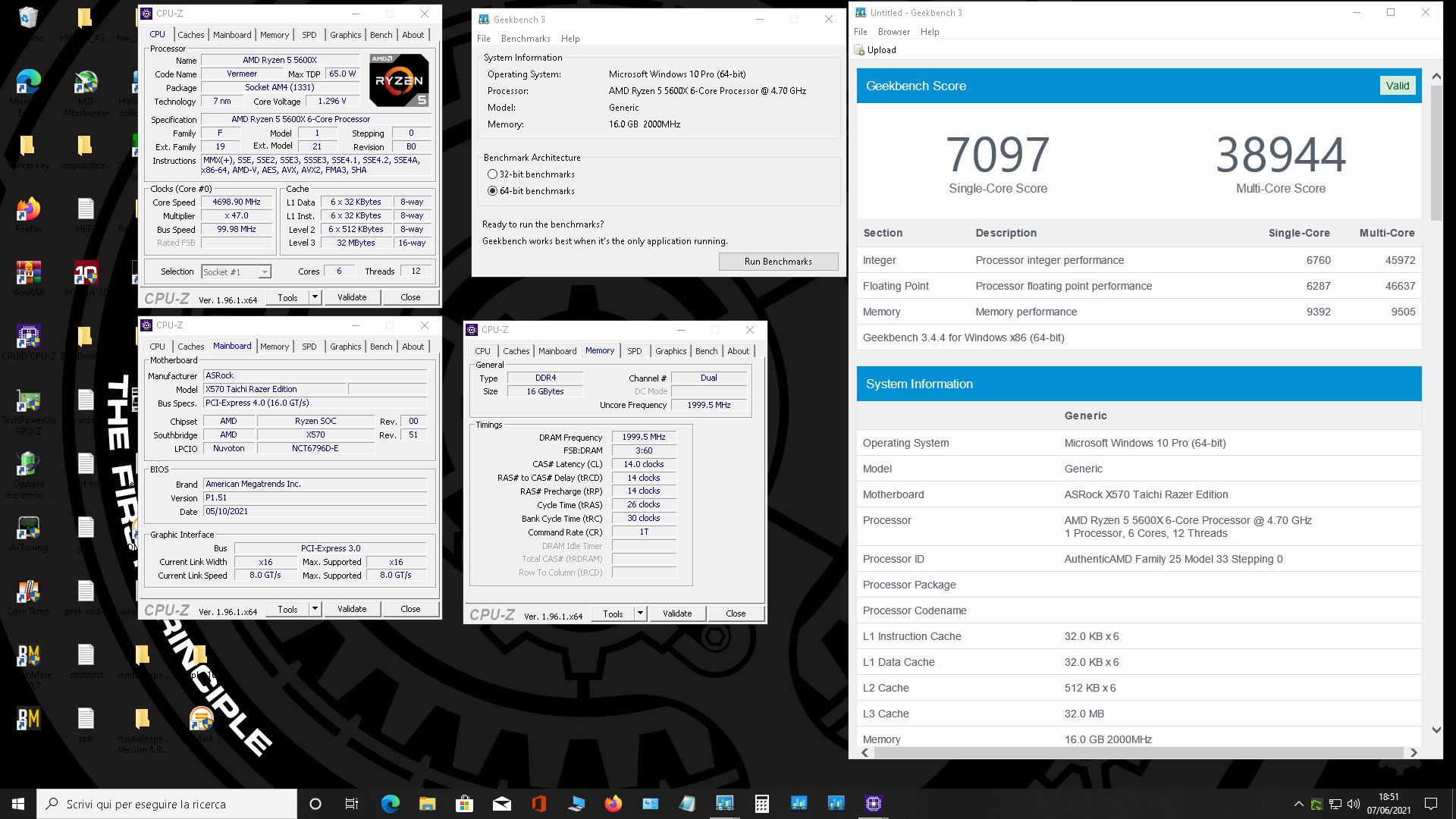The image size is (1456, 819).
Task: Click Close button in the top CPU-Z window
Action: 410,297
